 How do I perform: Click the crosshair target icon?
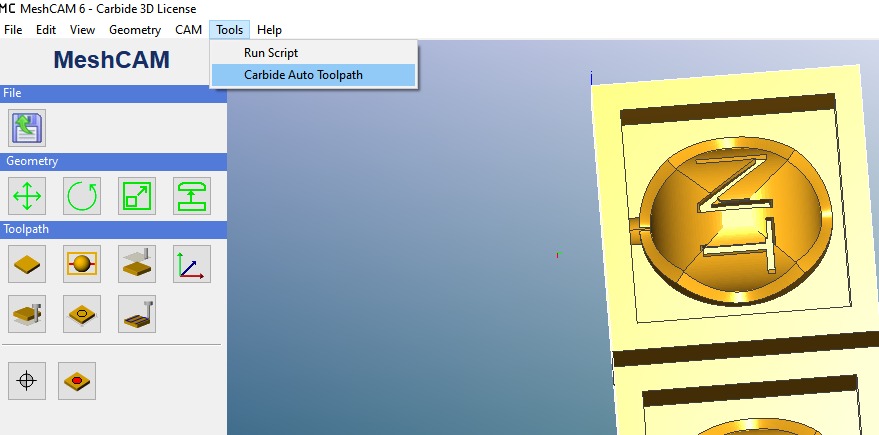(x=27, y=381)
